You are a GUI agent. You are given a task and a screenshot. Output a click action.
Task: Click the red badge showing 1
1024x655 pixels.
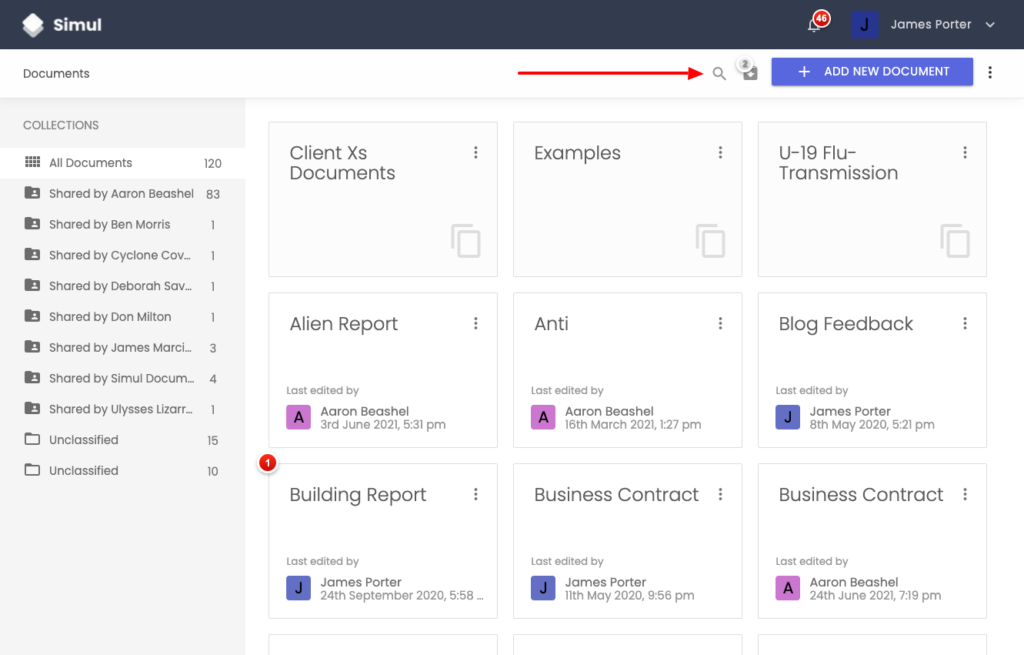tap(267, 463)
